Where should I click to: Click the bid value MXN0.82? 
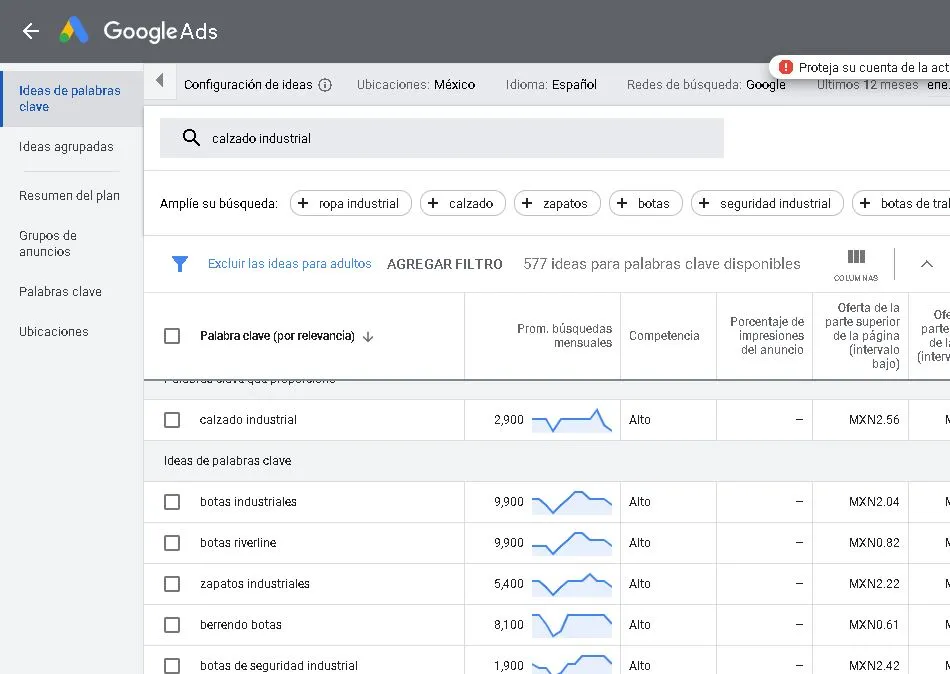874,542
